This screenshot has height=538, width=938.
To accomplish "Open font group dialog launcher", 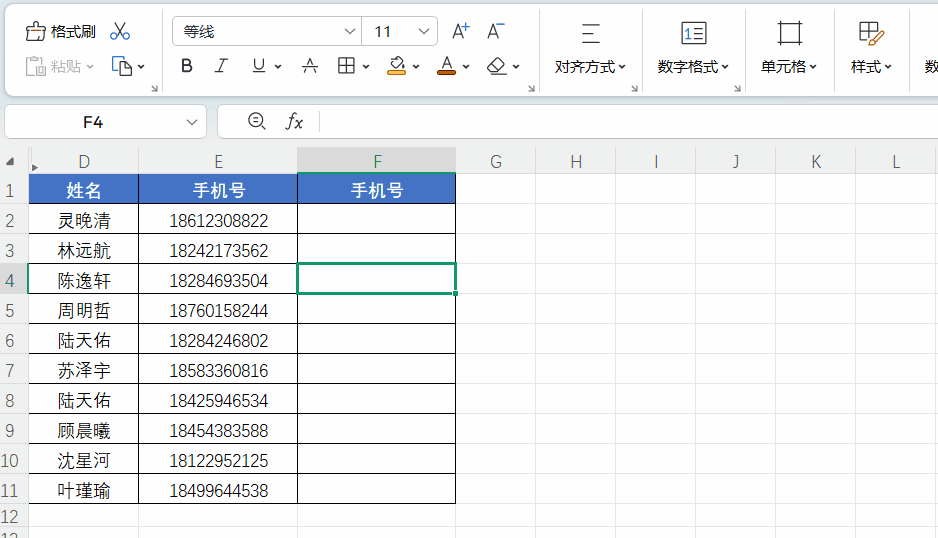I will (532, 89).
